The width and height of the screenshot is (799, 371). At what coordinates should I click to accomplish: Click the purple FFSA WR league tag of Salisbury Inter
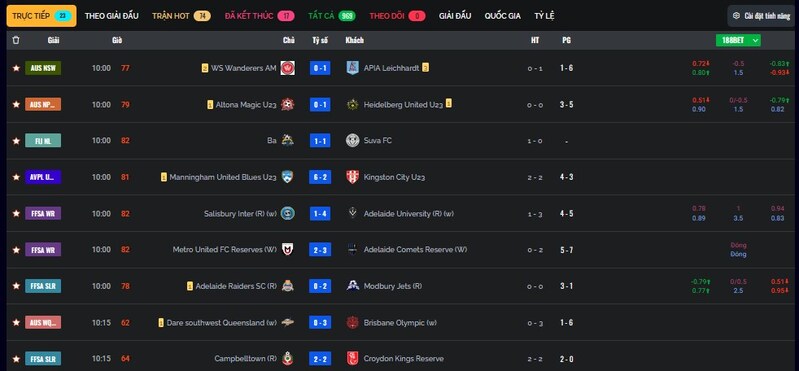(43, 214)
